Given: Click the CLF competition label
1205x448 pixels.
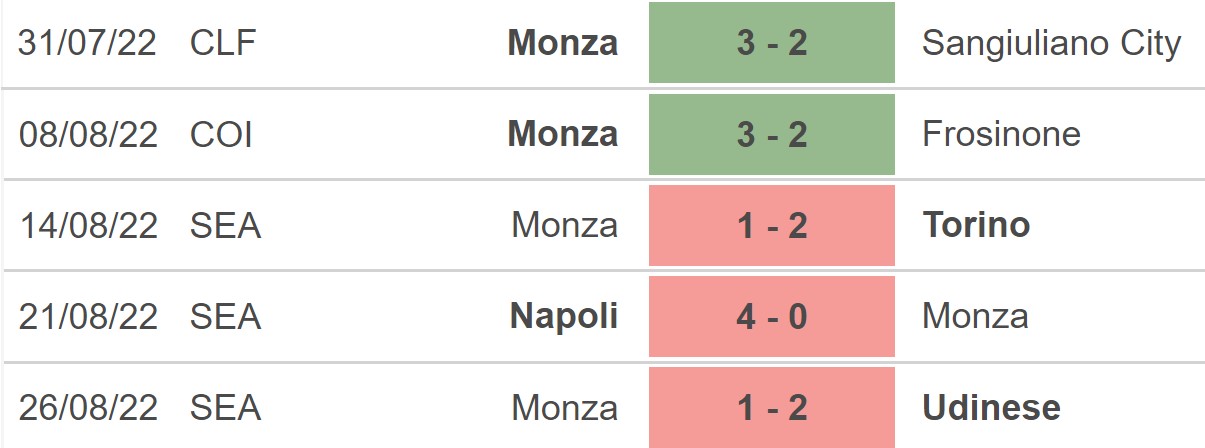Looking at the screenshot, I should (x=221, y=43).
